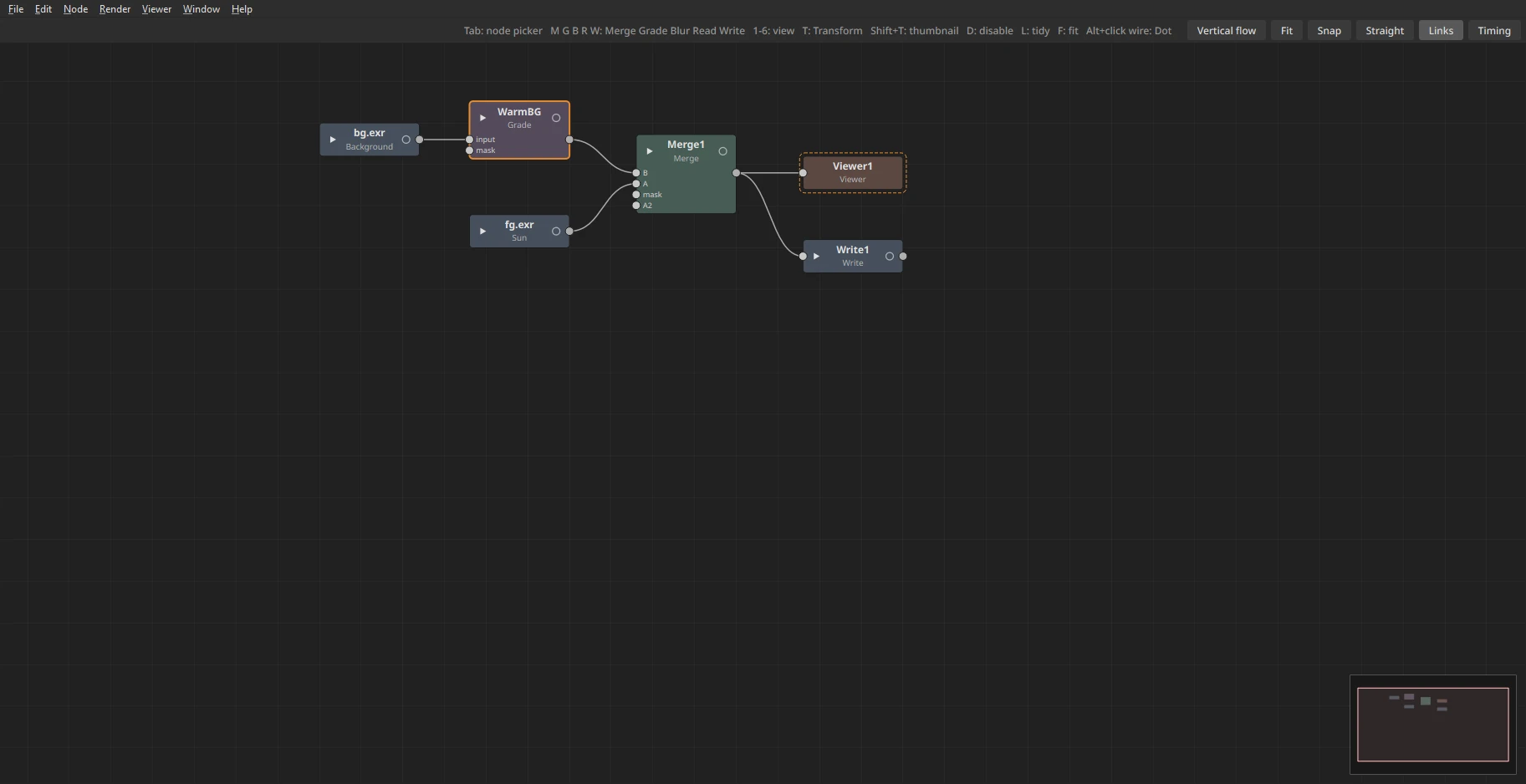1526x784 pixels.
Task: Click the bg.exr output port
Action: [420, 140]
